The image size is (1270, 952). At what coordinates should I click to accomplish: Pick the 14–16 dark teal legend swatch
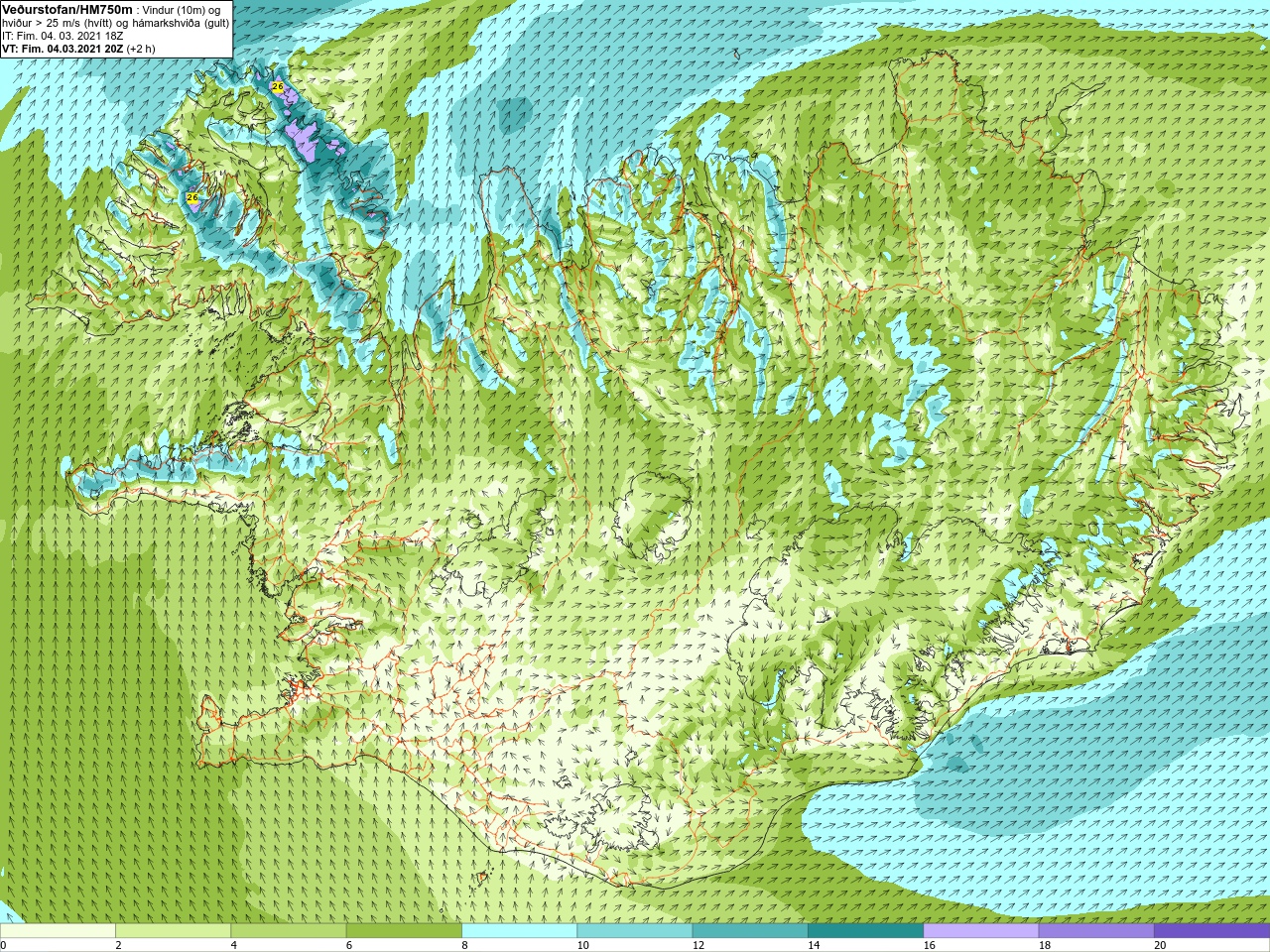pos(865,931)
